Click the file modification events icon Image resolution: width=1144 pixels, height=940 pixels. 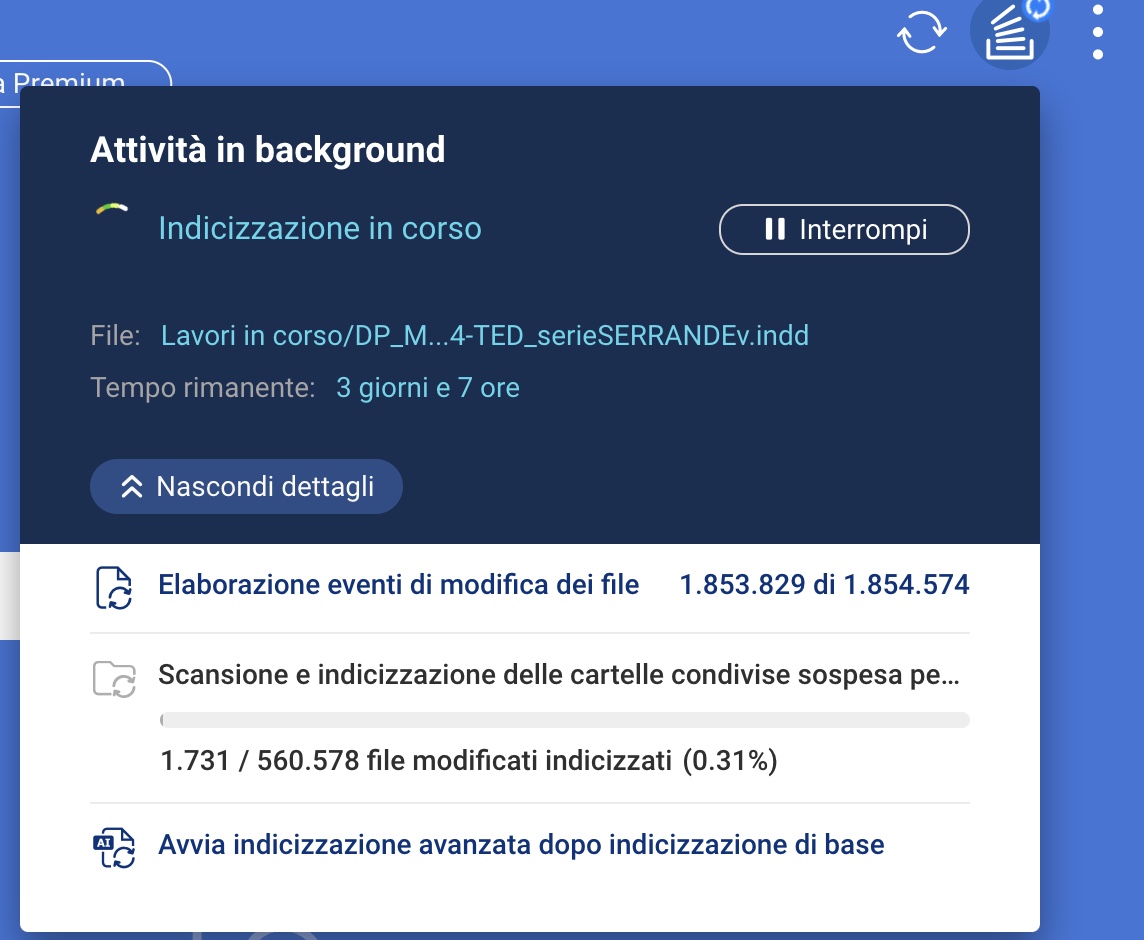click(114, 588)
